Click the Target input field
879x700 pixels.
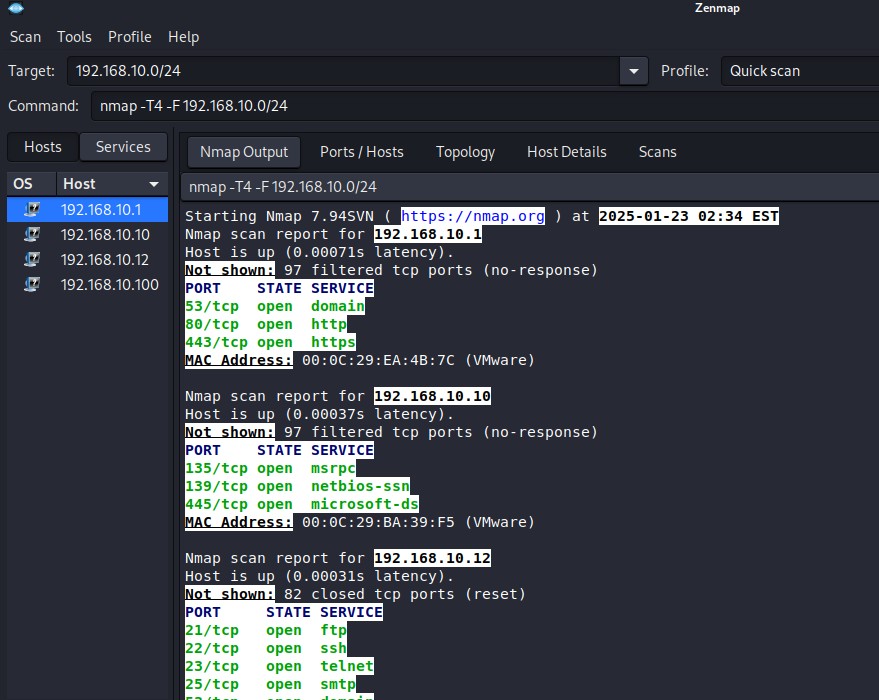(x=343, y=71)
